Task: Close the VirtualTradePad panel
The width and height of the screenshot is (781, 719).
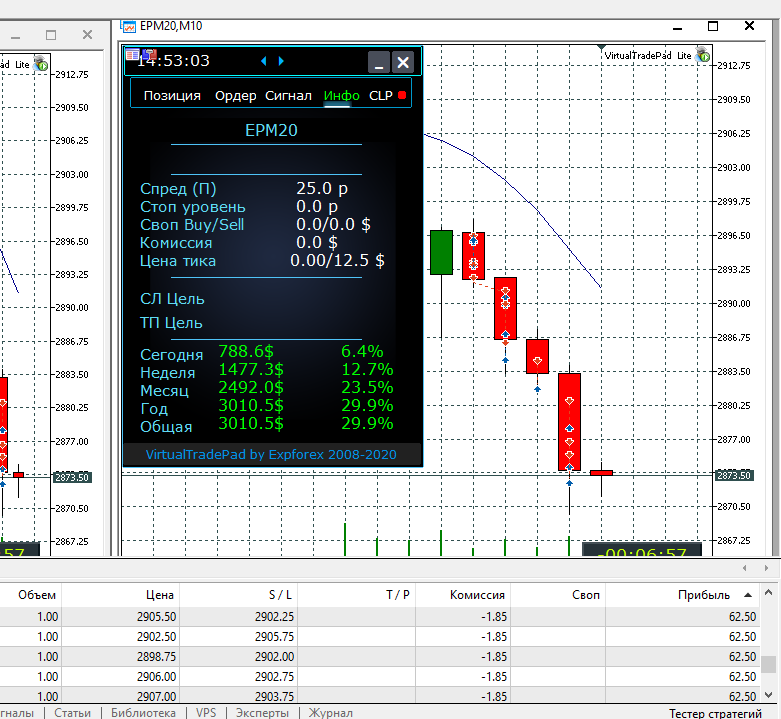Action: click(402, 62)
